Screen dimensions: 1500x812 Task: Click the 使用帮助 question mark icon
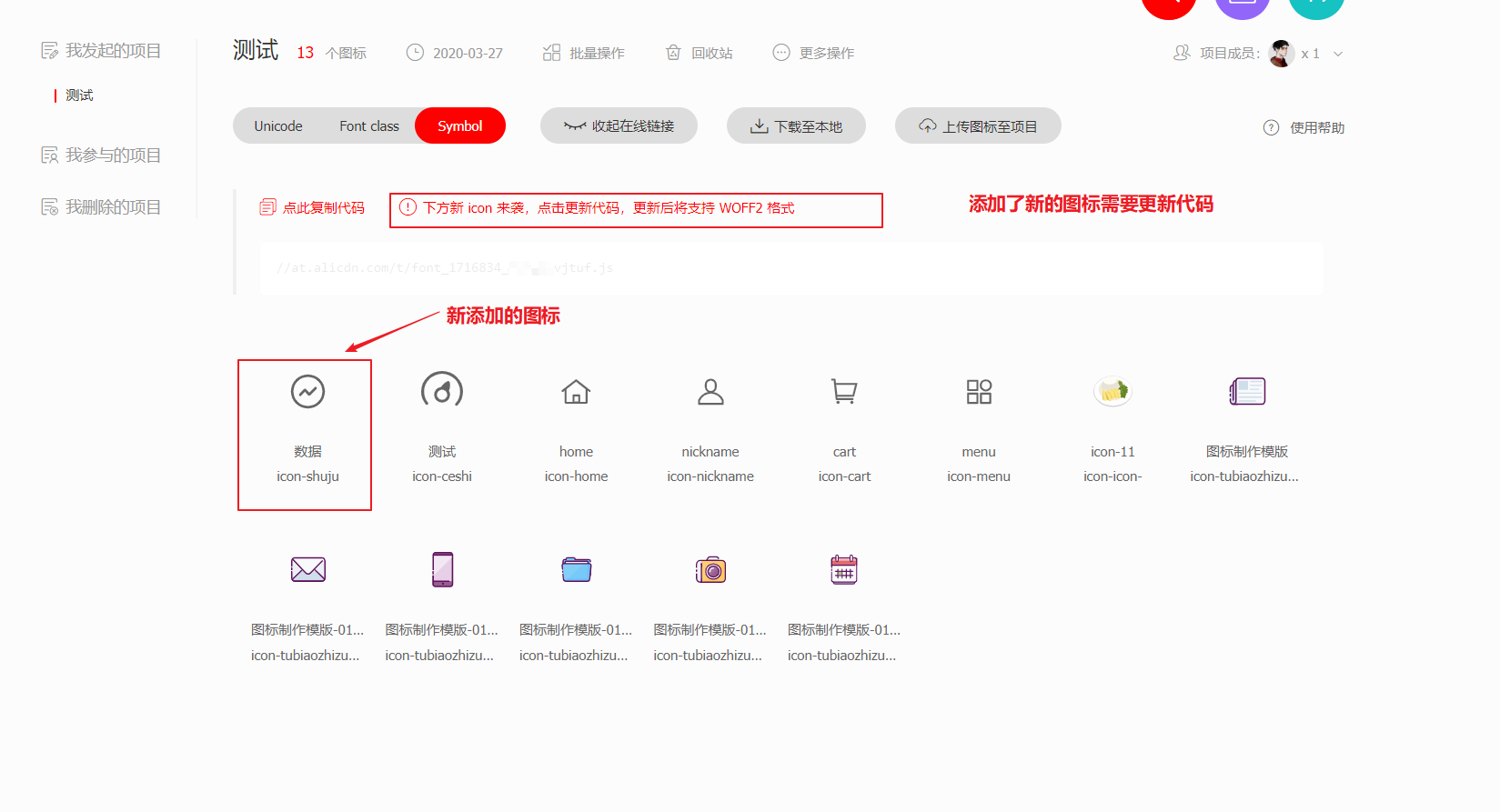1272,127
